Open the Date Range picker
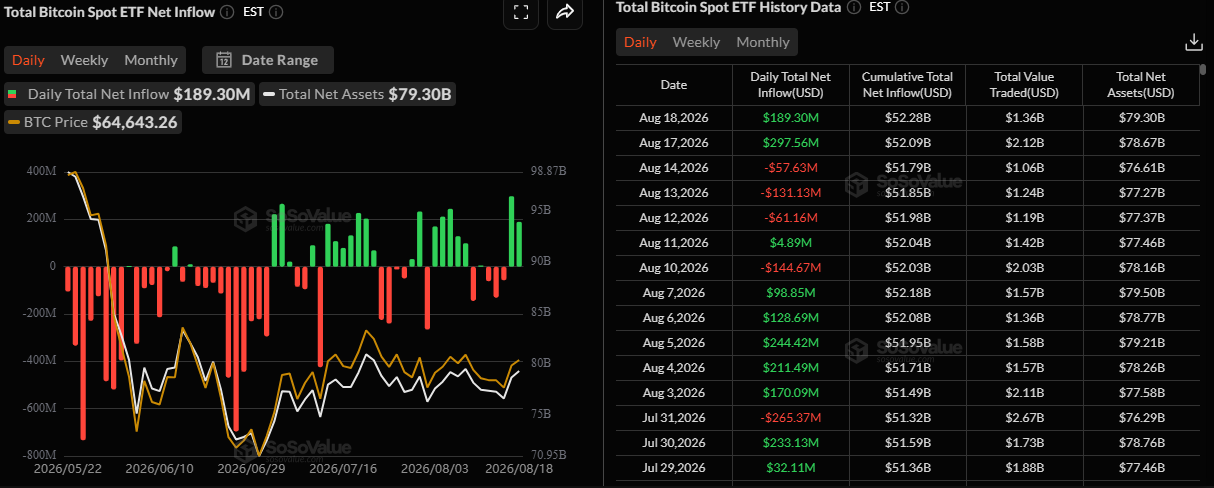The height and width of the screenshot is (488, 1214). (x=268, y=60)
